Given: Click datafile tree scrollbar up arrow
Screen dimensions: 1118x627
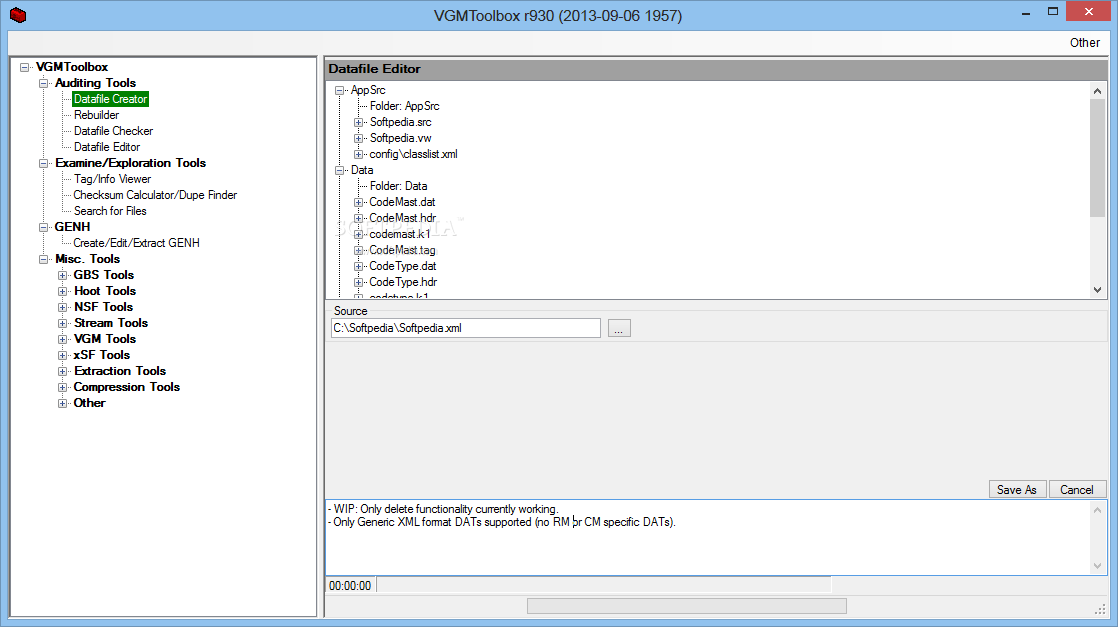Looking at the screenshot, I should click(1097, 91).
